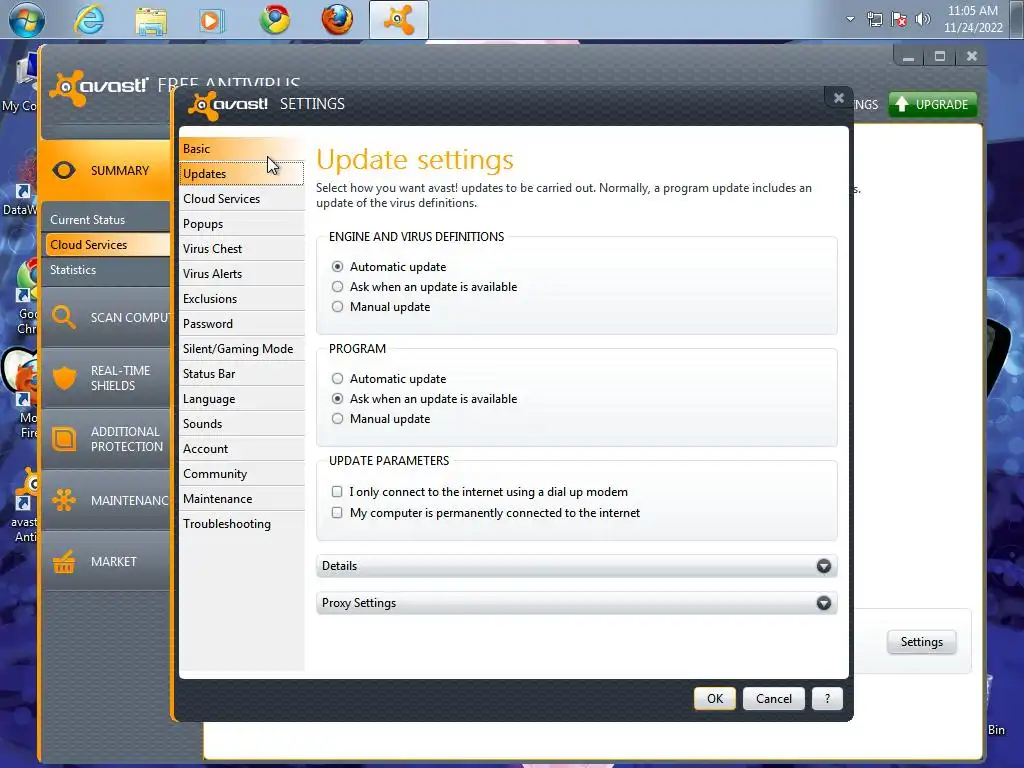Click the Additional Protection square icon

point(64,439)
